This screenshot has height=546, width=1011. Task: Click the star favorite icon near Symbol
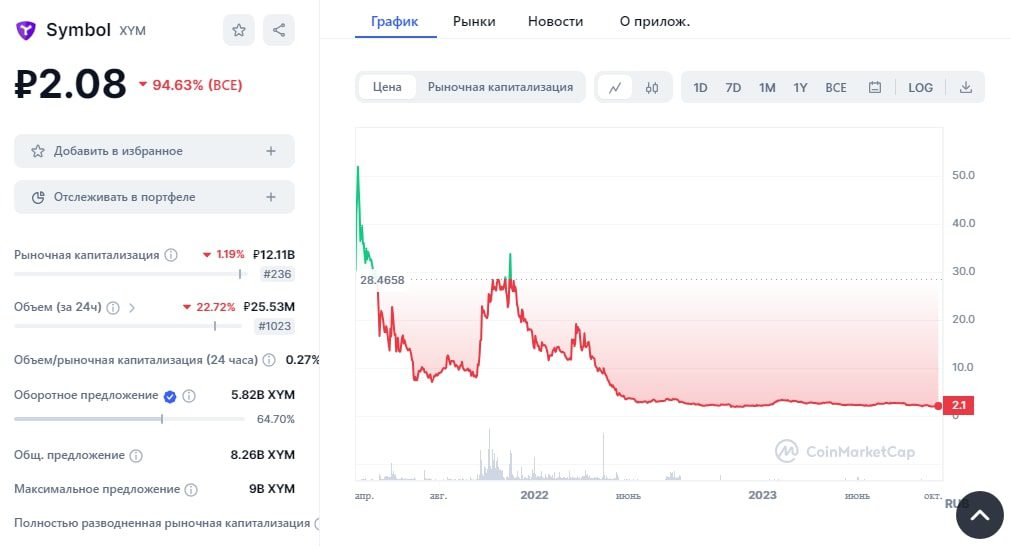pyautogui.click(x=239, y=30)
